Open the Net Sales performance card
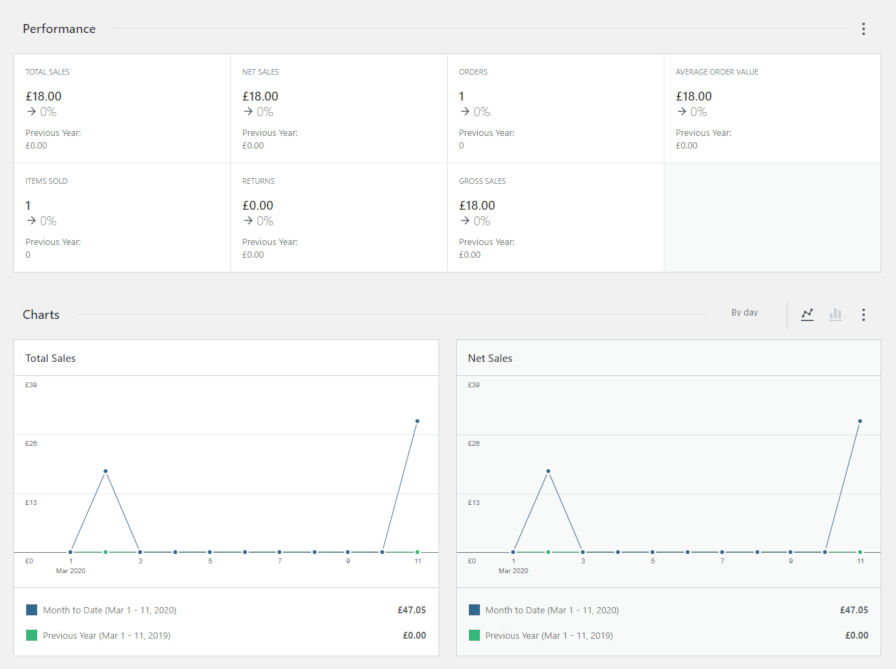This screenshot has width=896, height=669. pyautogui.click(x=338, y=108)
